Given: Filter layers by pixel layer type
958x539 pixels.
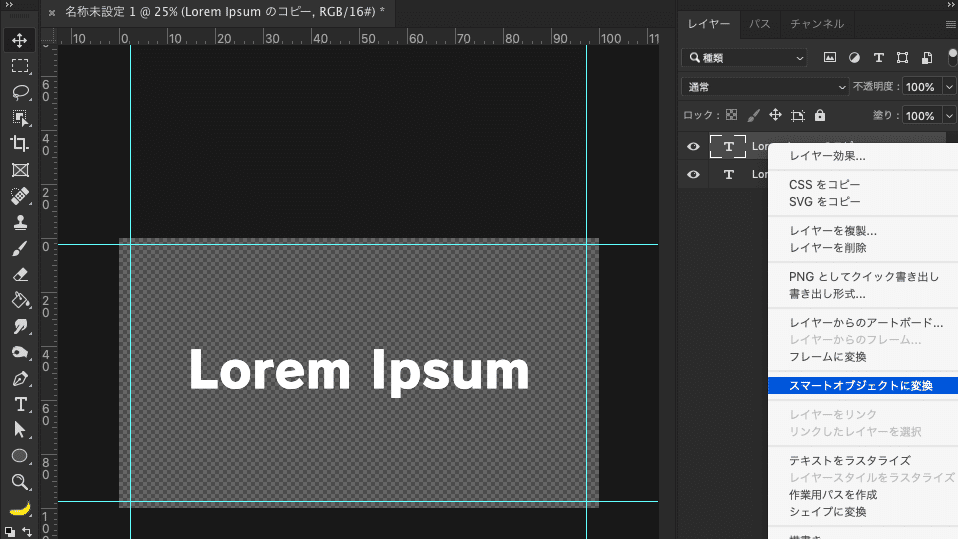Looking at the screenshot, I should click(830, 57).
